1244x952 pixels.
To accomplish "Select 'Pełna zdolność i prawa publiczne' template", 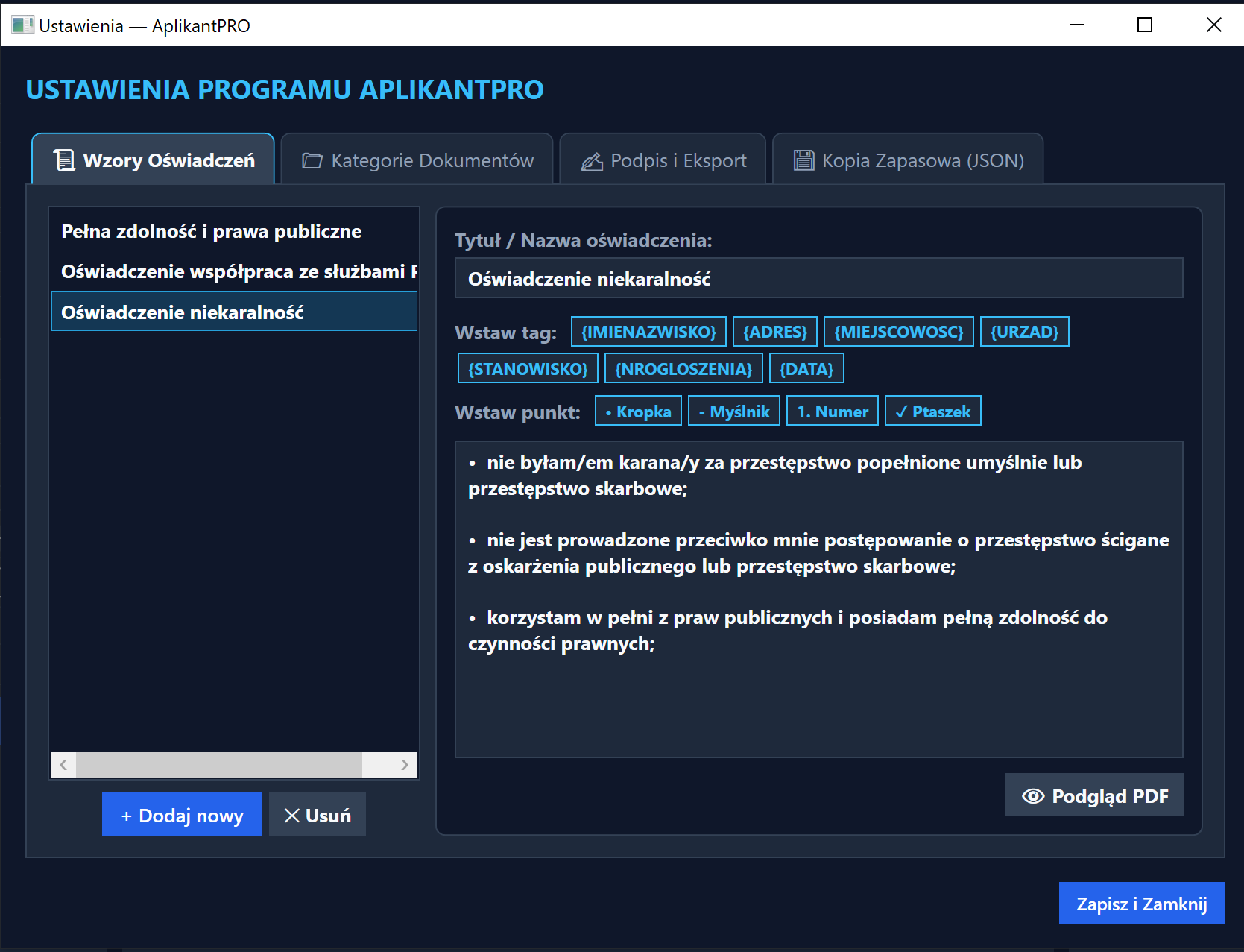I will click(x=234, y=231).
